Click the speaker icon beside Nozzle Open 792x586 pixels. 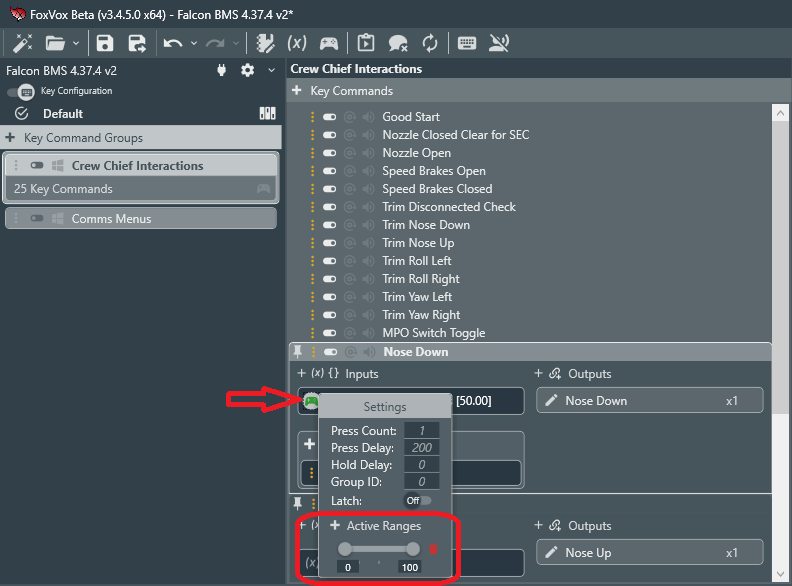pos(369,153)
